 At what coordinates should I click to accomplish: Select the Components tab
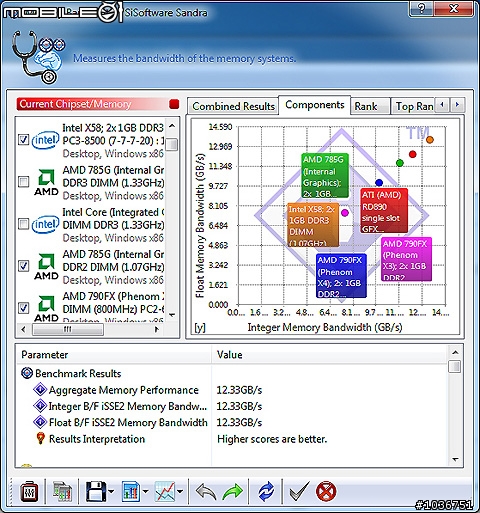(315, 105)
